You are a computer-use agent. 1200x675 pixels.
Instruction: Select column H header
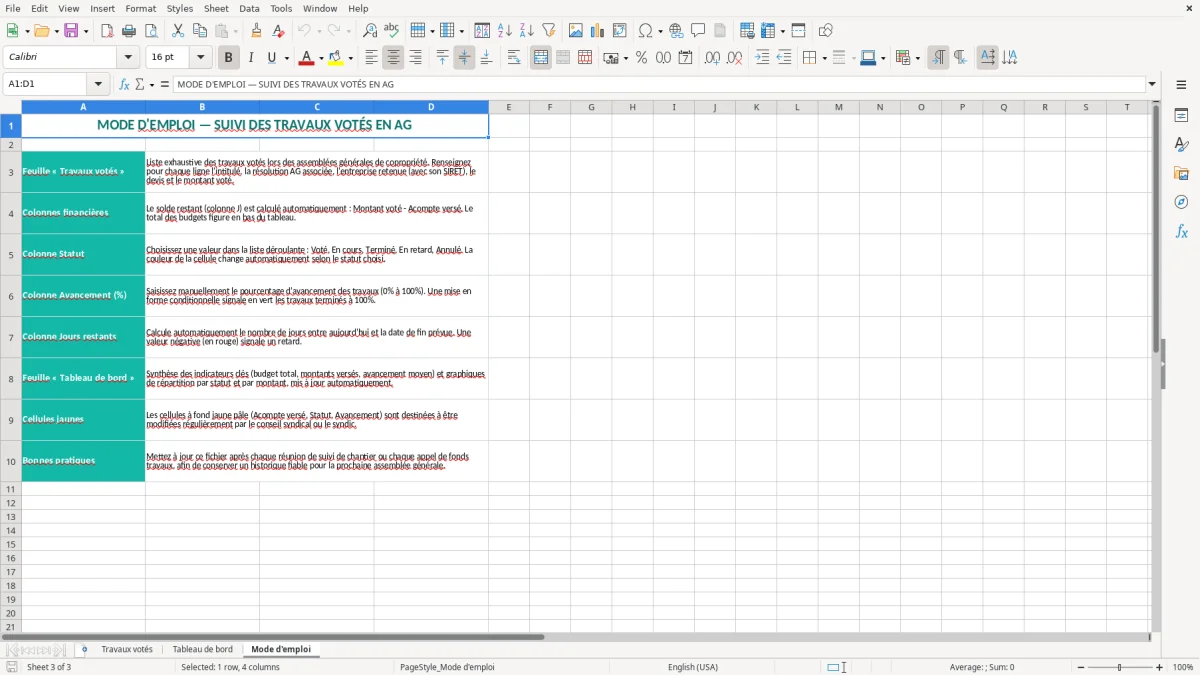632,107
